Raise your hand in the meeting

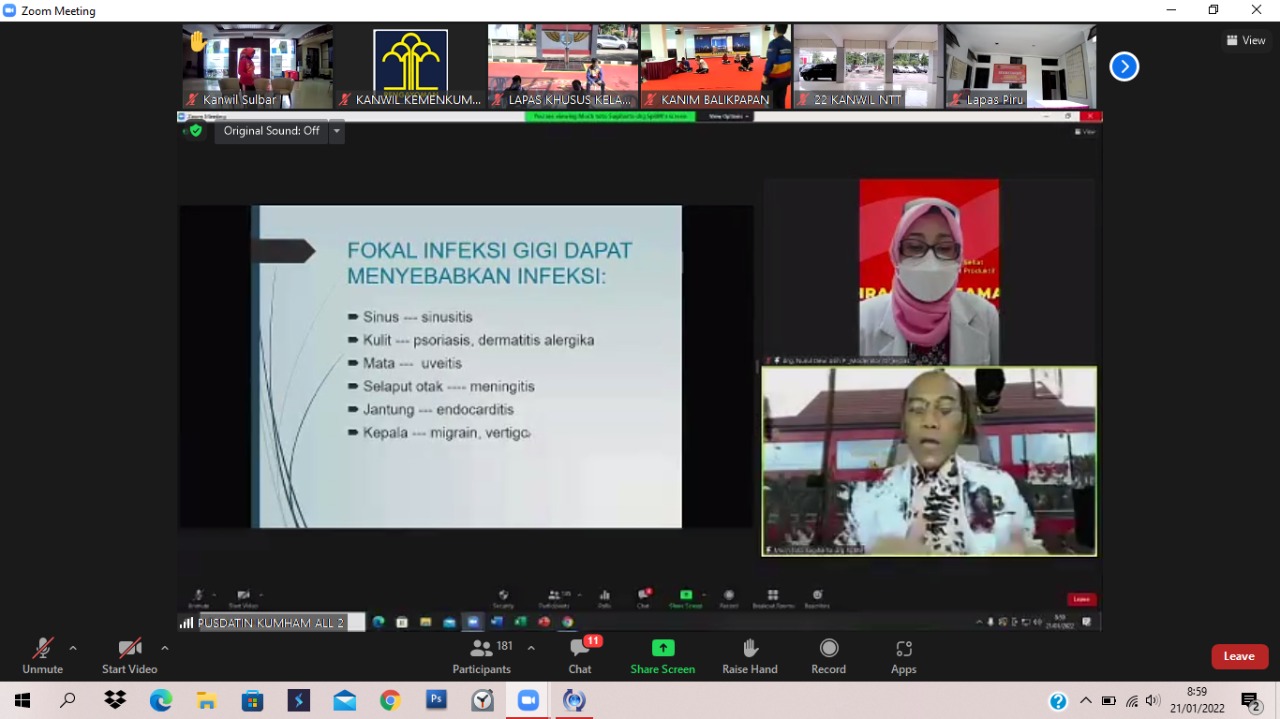coord(750,656)
